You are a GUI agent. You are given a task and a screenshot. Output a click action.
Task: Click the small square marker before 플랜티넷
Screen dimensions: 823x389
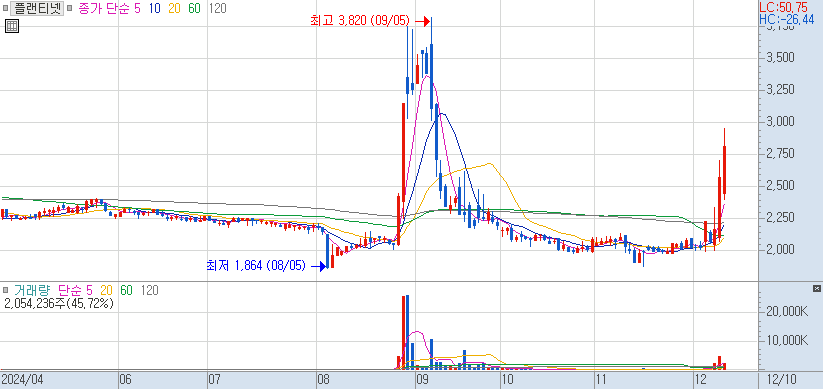[x=5, y=8]
